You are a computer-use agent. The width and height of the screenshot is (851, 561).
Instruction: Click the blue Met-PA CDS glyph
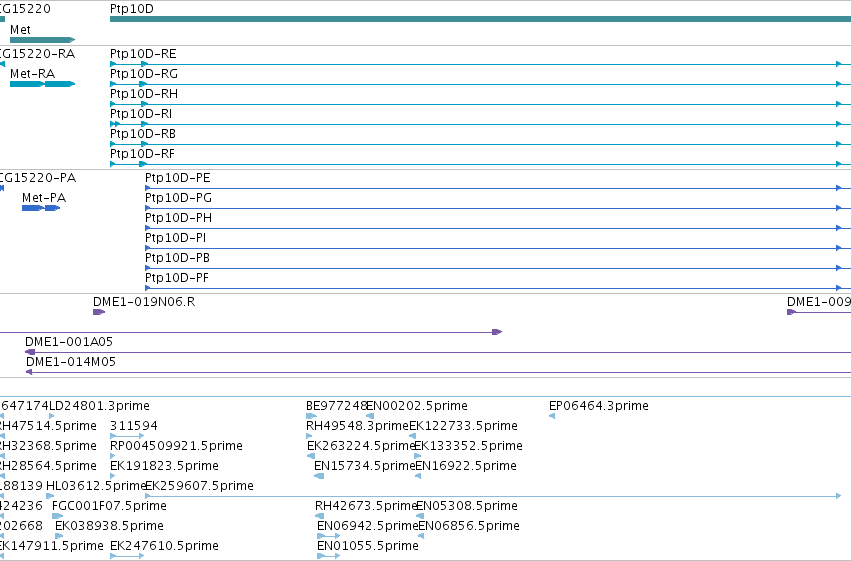coord(41,208)
